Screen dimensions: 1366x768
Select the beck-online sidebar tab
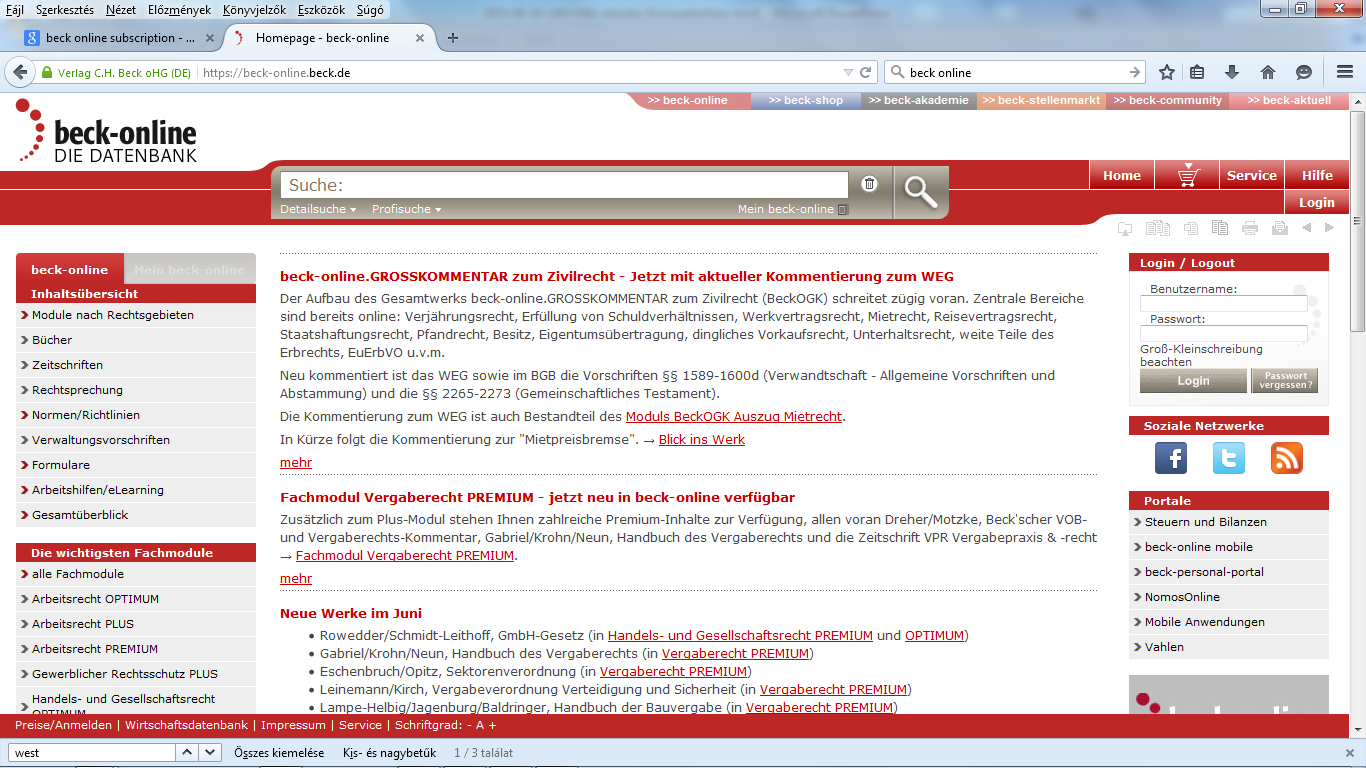[x=69, y=269]
